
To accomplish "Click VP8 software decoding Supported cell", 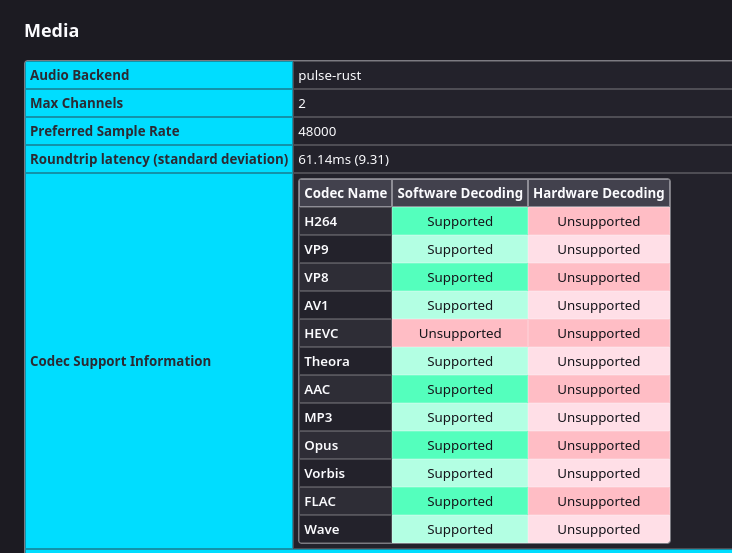I will pos(460,277).
